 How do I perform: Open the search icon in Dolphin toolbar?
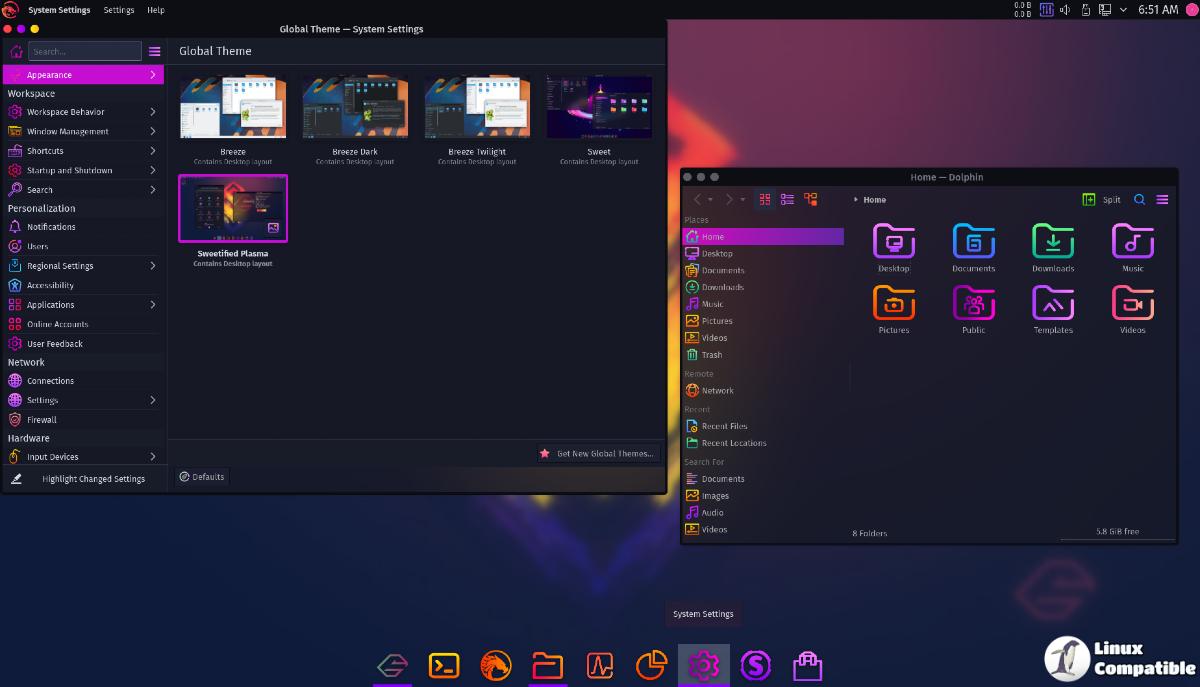click(1139, 200)
